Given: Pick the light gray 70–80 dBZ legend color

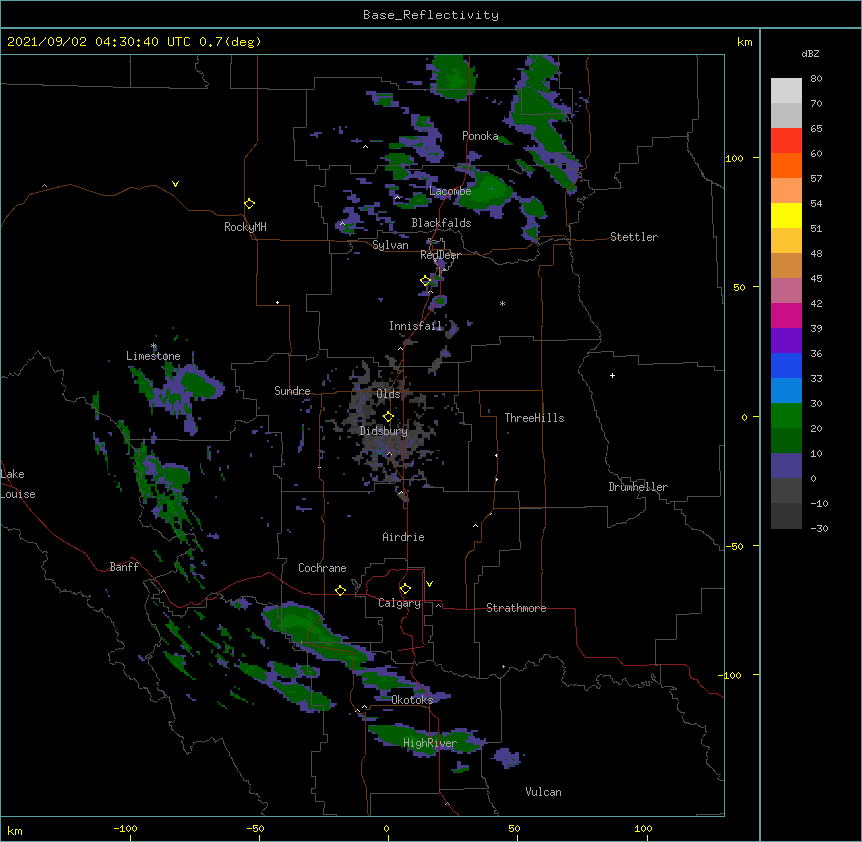Looking at the screenshot, I should click(786, 91).
